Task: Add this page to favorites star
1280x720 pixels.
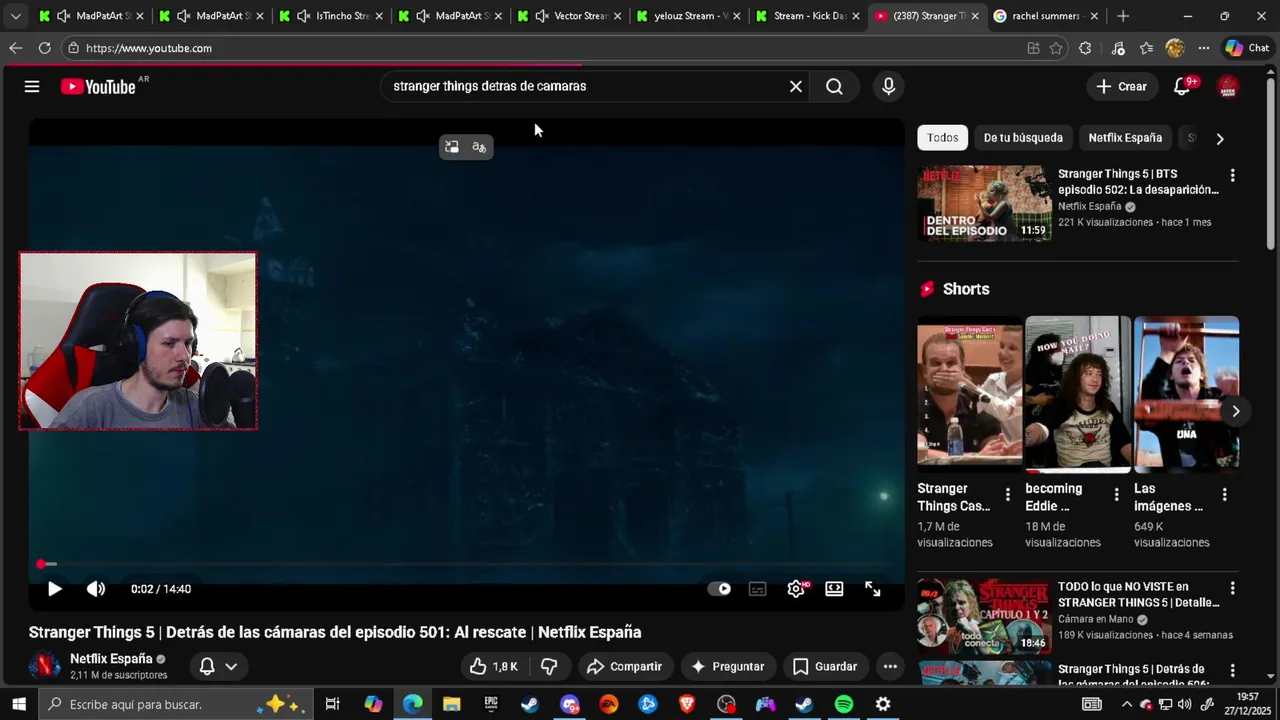Action: click(x=1056, y=48)
